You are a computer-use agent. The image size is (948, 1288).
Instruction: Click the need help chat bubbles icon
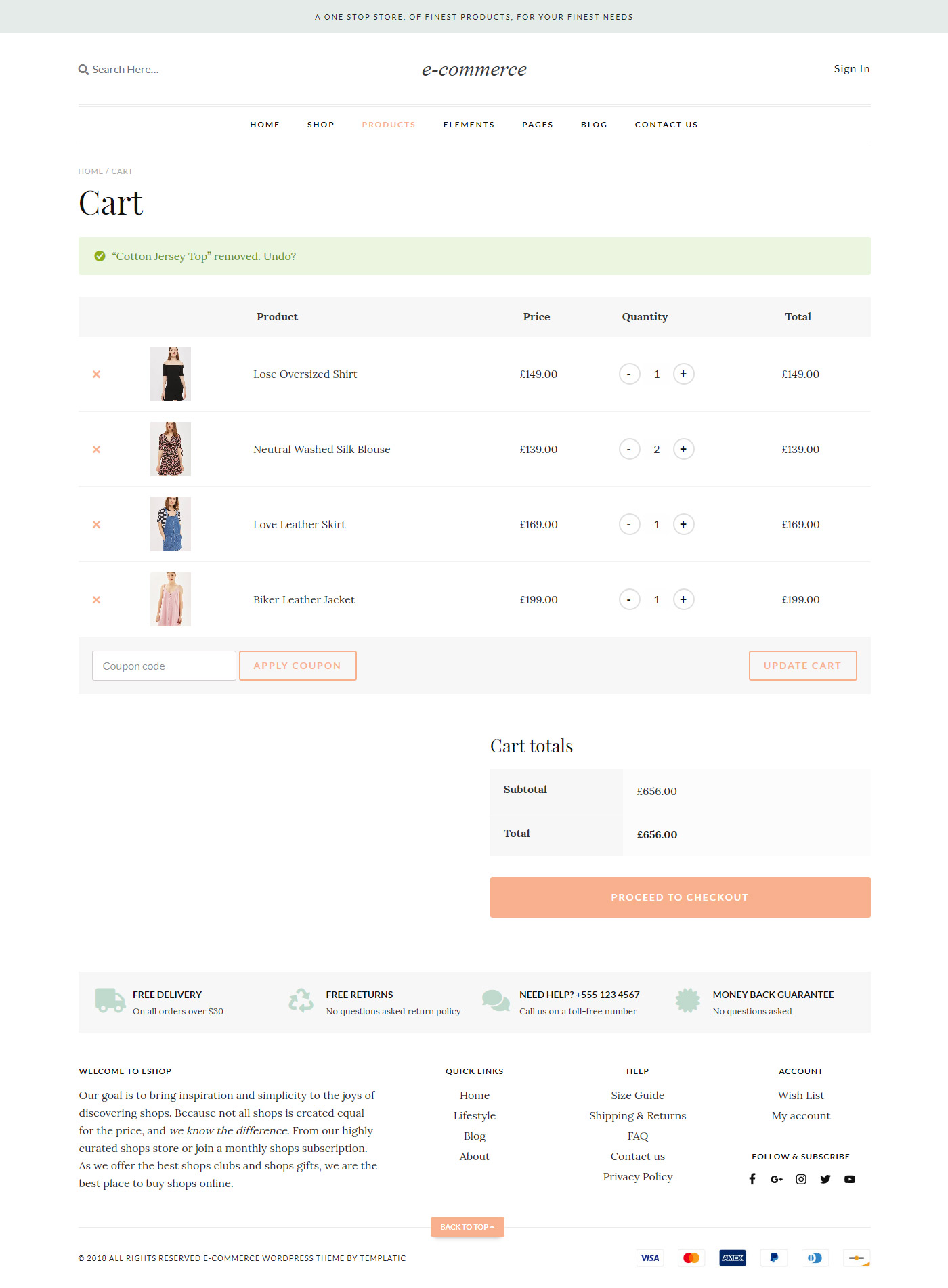(x=496, y=1000)
